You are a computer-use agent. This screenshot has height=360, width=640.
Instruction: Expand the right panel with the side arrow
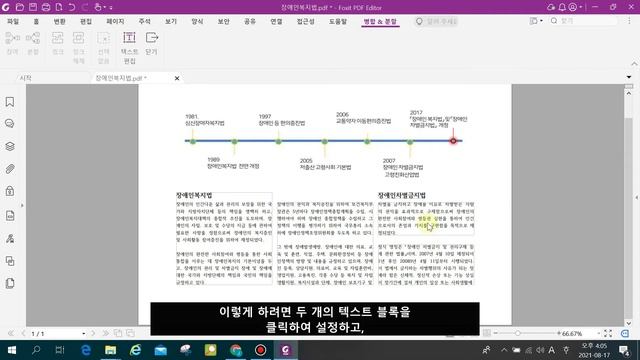coord(636,198)
